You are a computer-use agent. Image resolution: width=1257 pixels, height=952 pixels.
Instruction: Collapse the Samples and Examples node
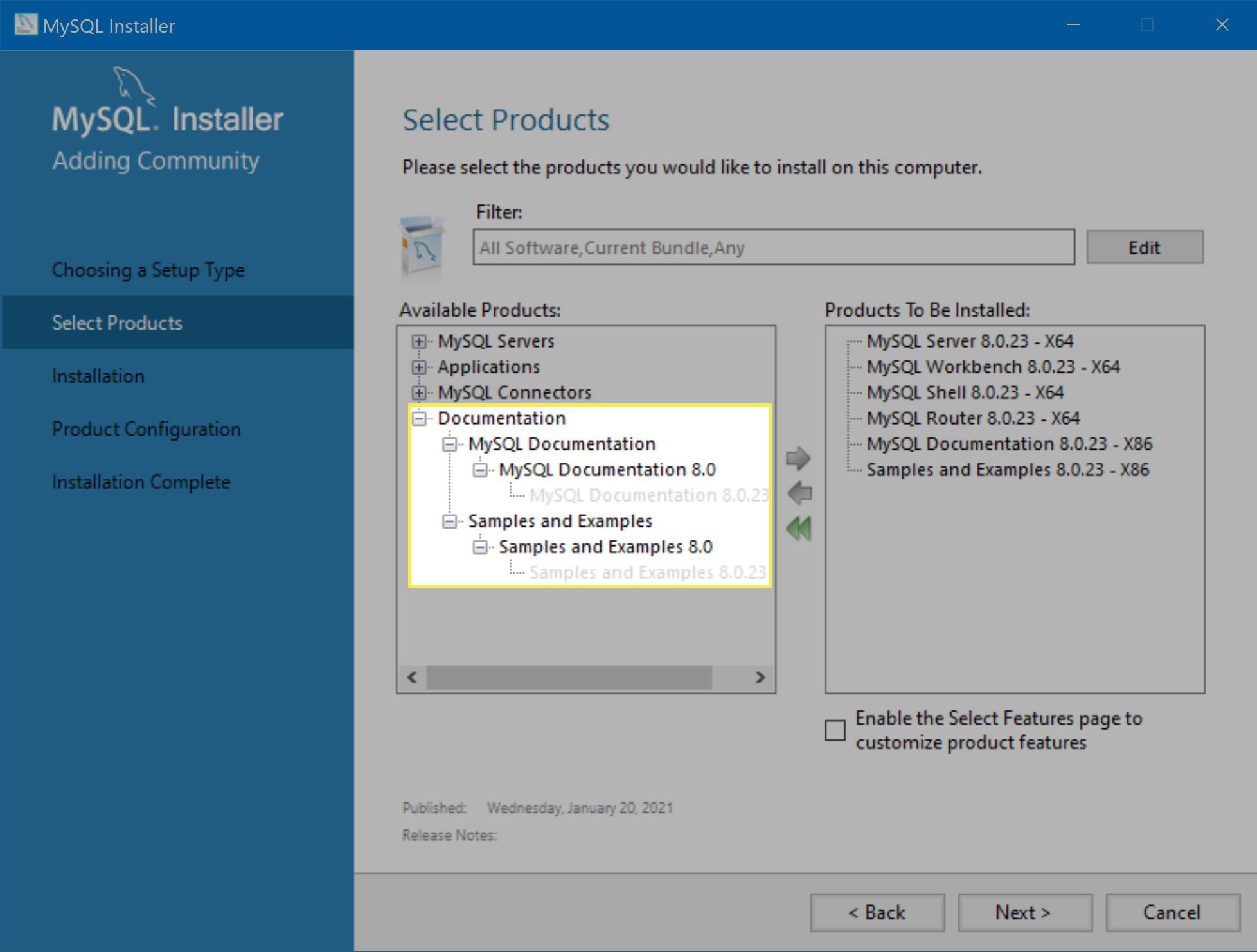(x=449, y=521)
